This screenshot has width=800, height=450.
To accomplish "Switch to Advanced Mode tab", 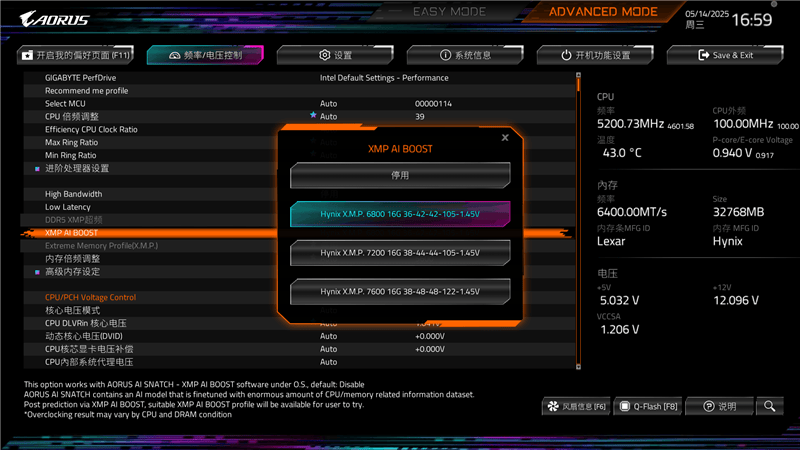I will pos(603,11).
